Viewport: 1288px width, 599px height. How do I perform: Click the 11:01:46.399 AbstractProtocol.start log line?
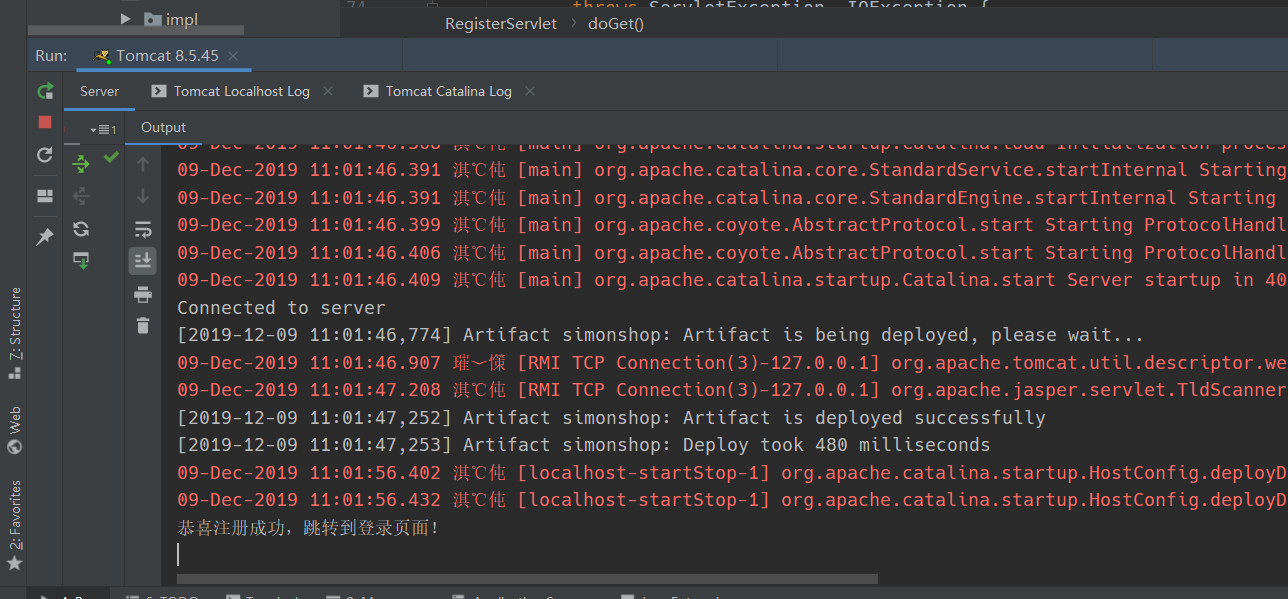[x=732, y=225]
